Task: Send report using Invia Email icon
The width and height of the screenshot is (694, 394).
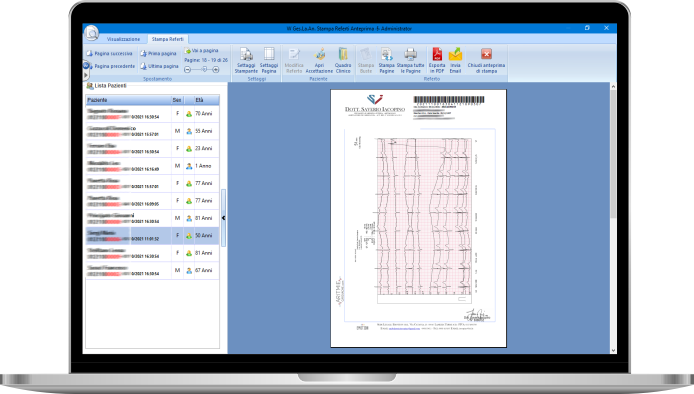Action: pyautogui.click(x=455, y=60)
